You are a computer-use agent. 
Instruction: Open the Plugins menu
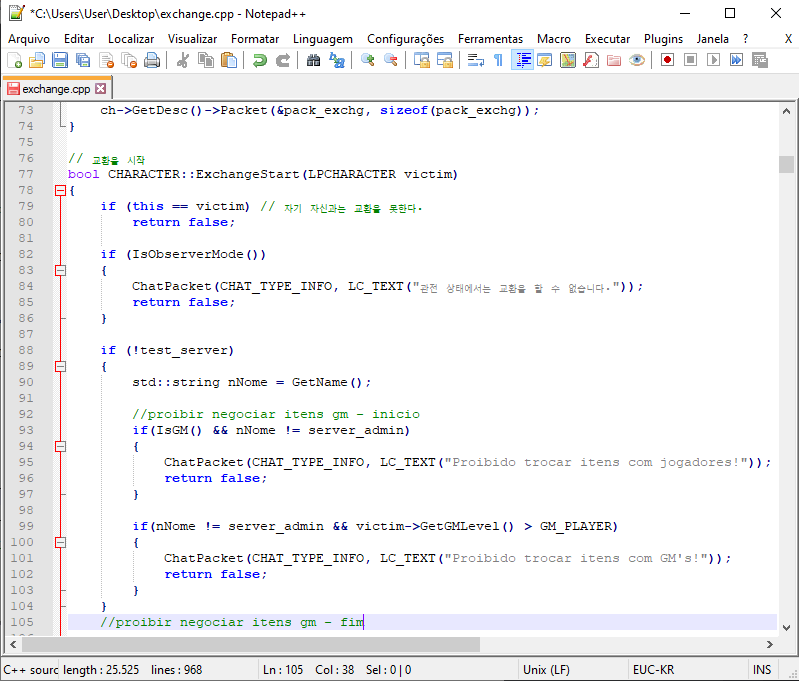tap(663, 39)
